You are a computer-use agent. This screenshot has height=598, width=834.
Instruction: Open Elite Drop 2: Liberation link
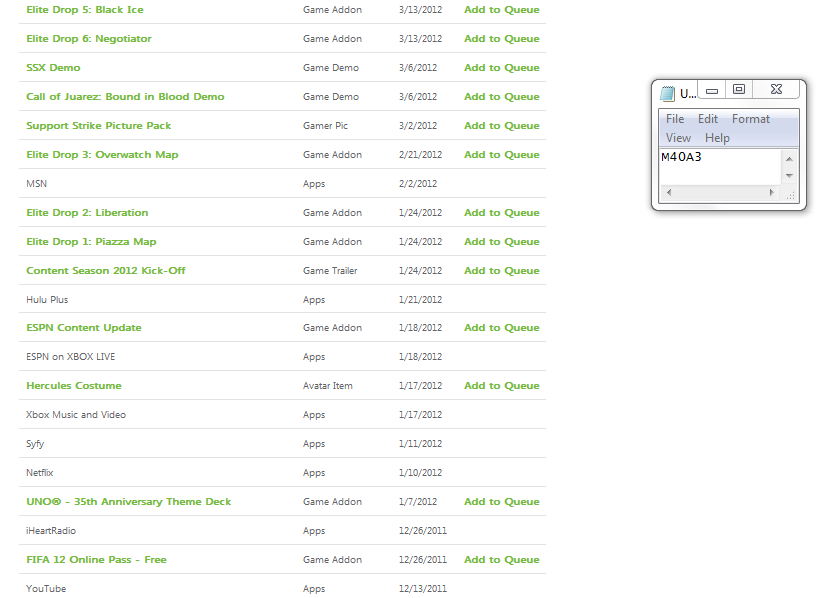coord(87,213)
